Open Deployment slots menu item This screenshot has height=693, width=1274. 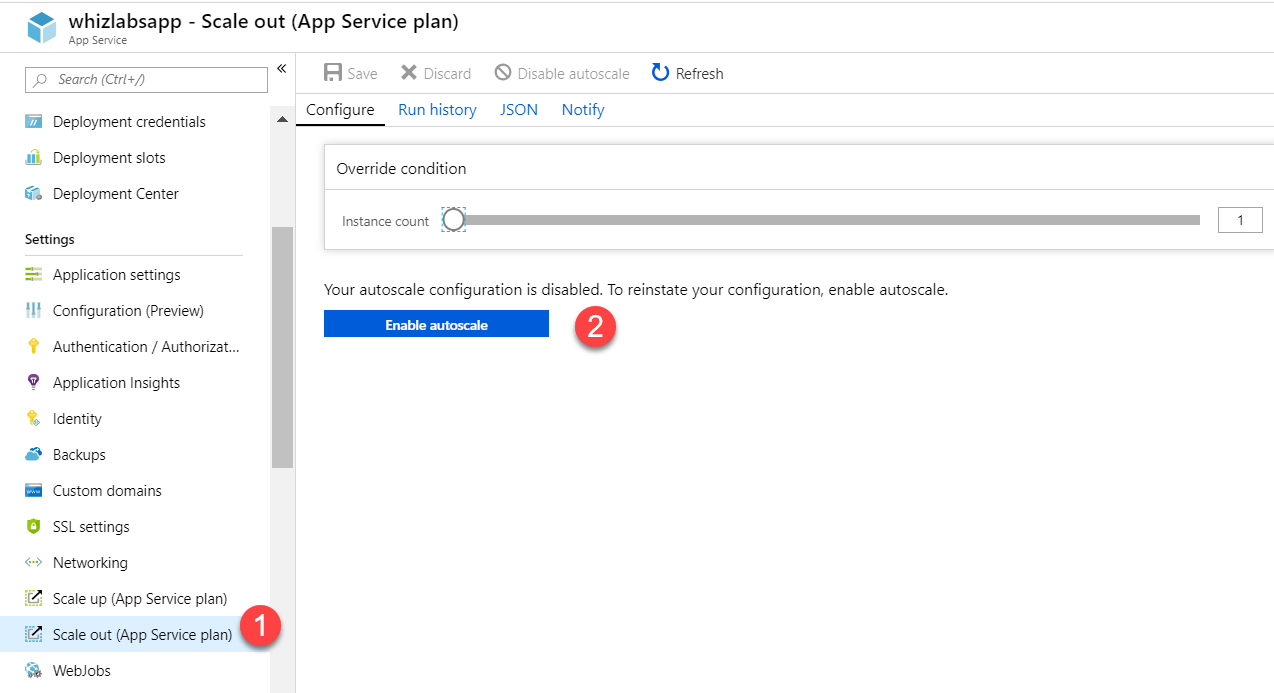click(109, 158)
